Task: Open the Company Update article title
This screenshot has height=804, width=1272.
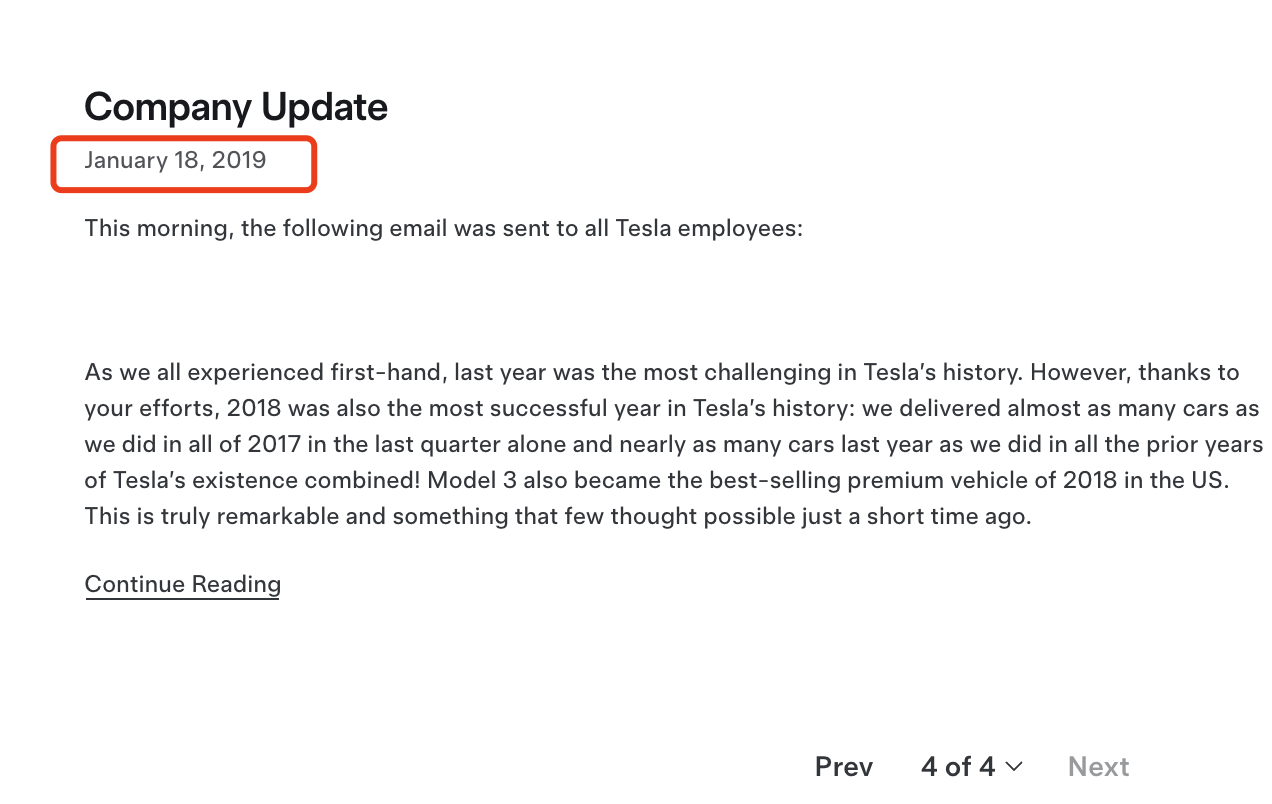Action: tap(236, 107)
